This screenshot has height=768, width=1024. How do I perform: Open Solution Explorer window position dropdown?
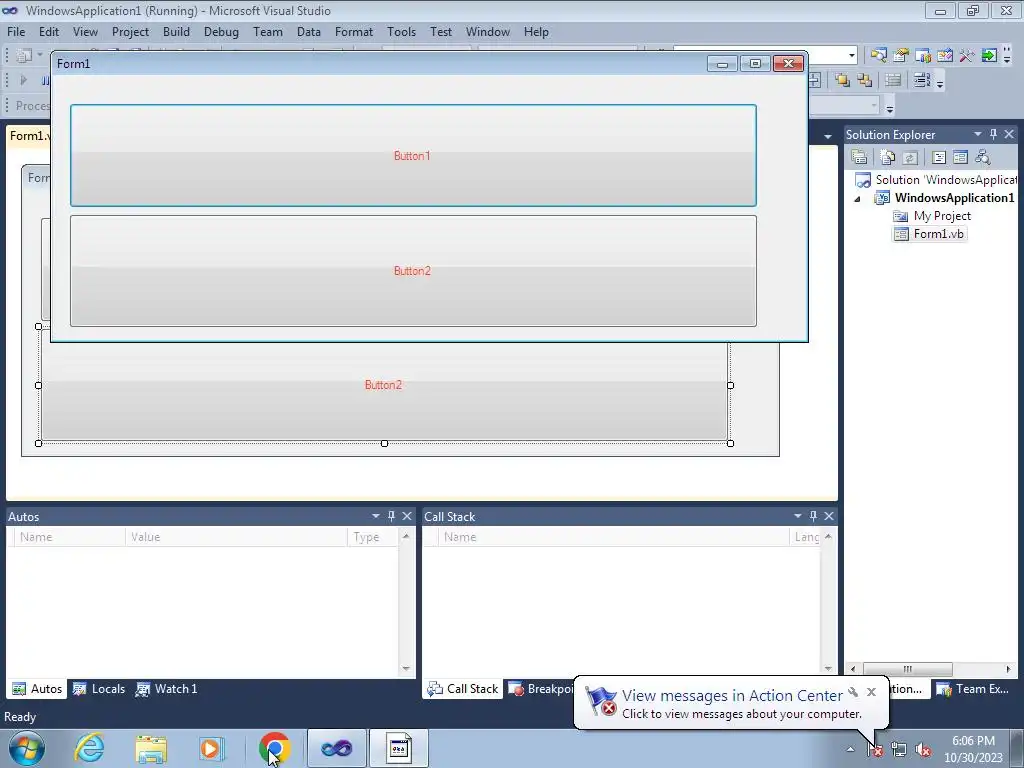[x=978, y=134]
